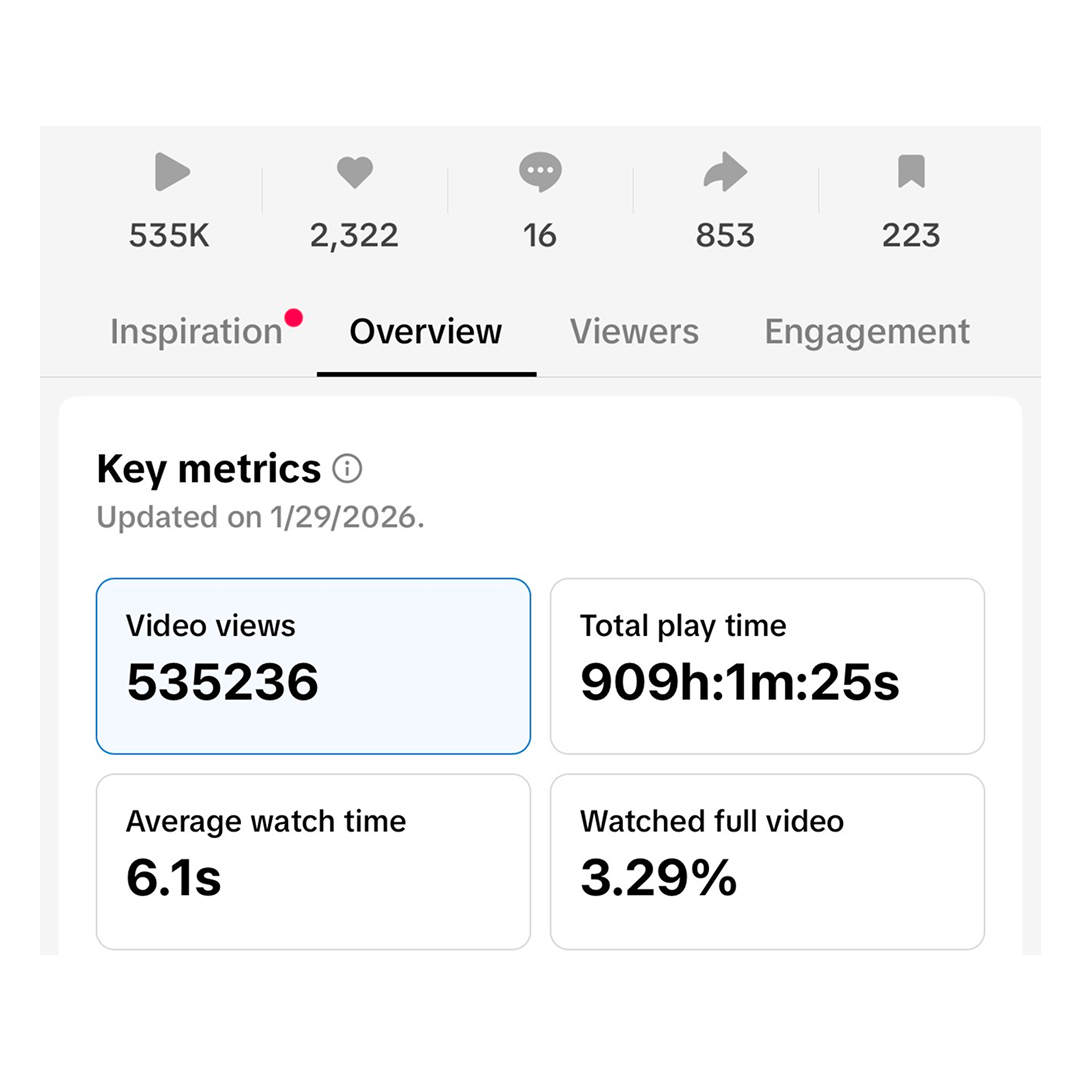Click the red notification dot on Inspiration
Viewport: 1080px width, 1080px height.
(x=293, y=318)
